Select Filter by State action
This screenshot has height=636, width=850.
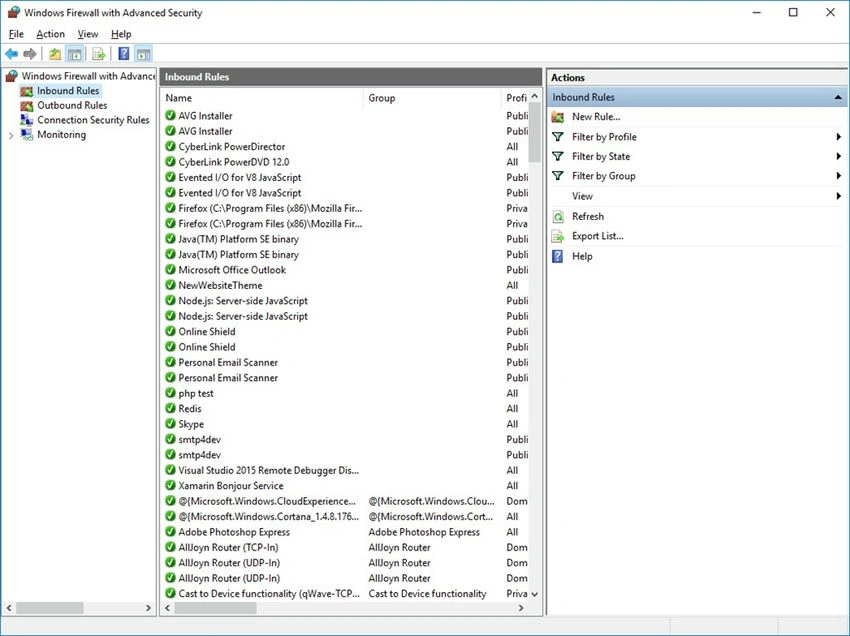601,156
